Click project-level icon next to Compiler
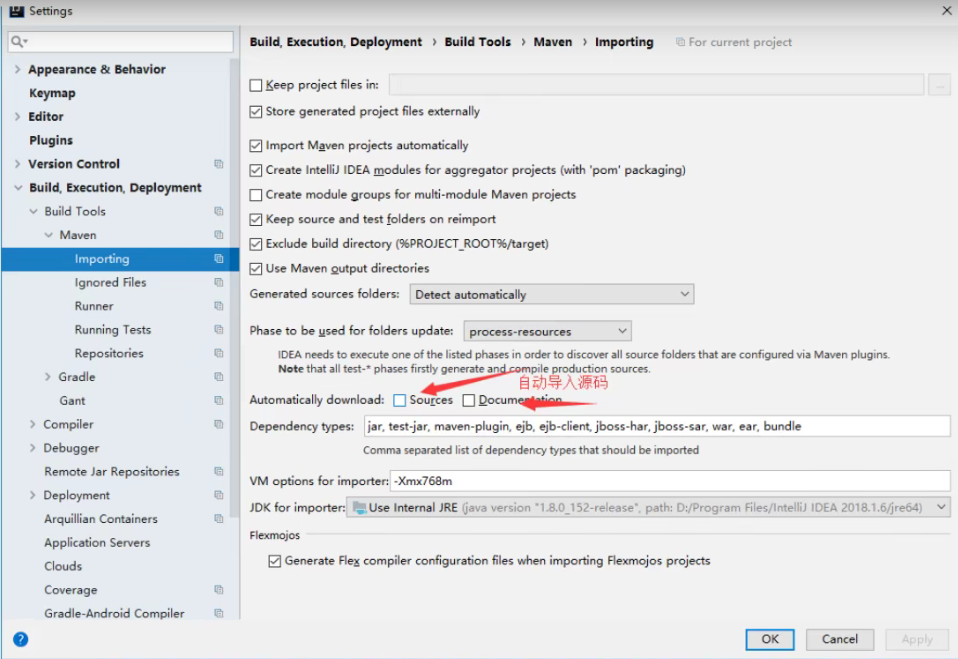958x659 pixels. pyautogui.click(x=218, y=424)
